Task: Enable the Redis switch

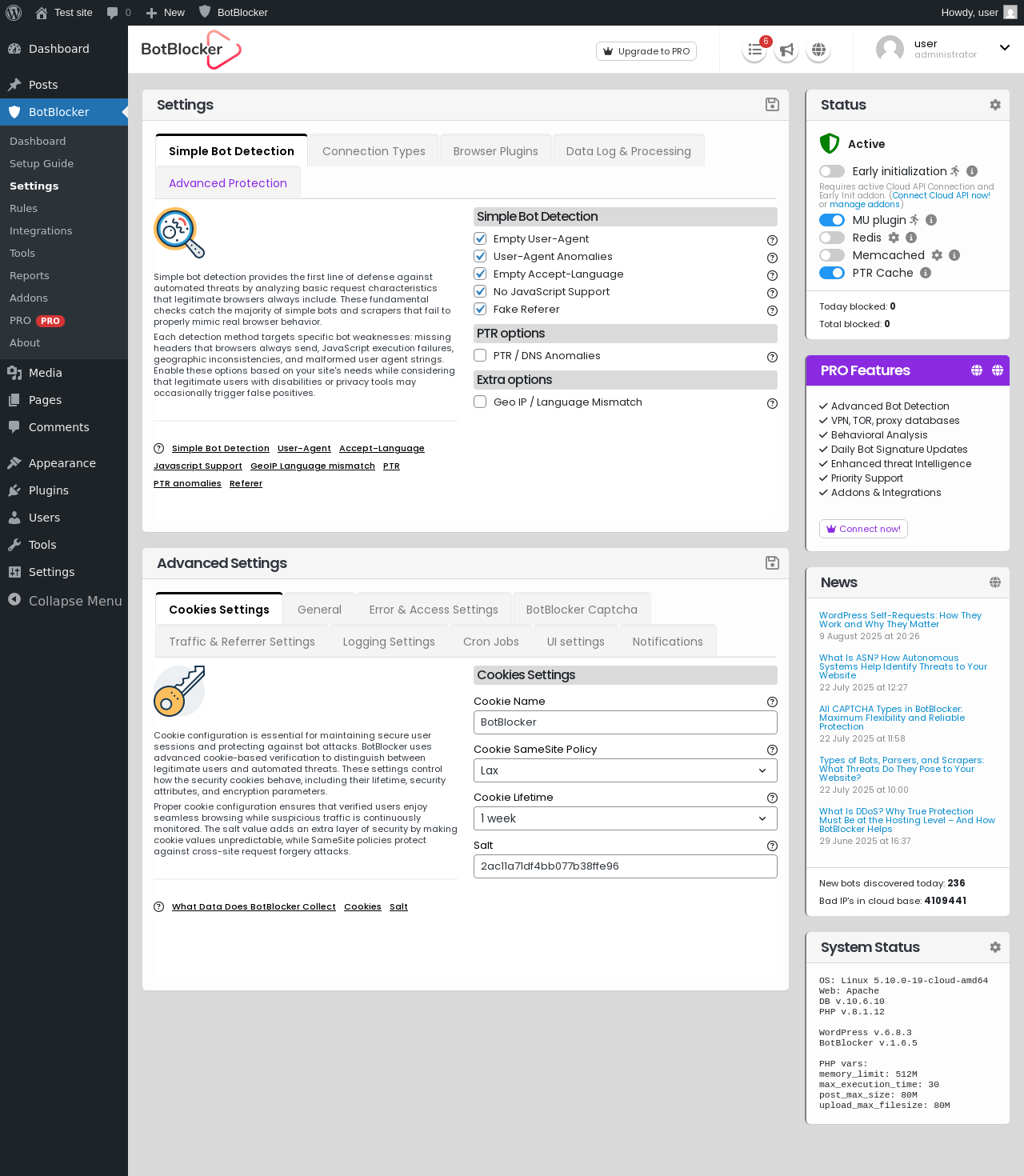Action: coord(832,238)
